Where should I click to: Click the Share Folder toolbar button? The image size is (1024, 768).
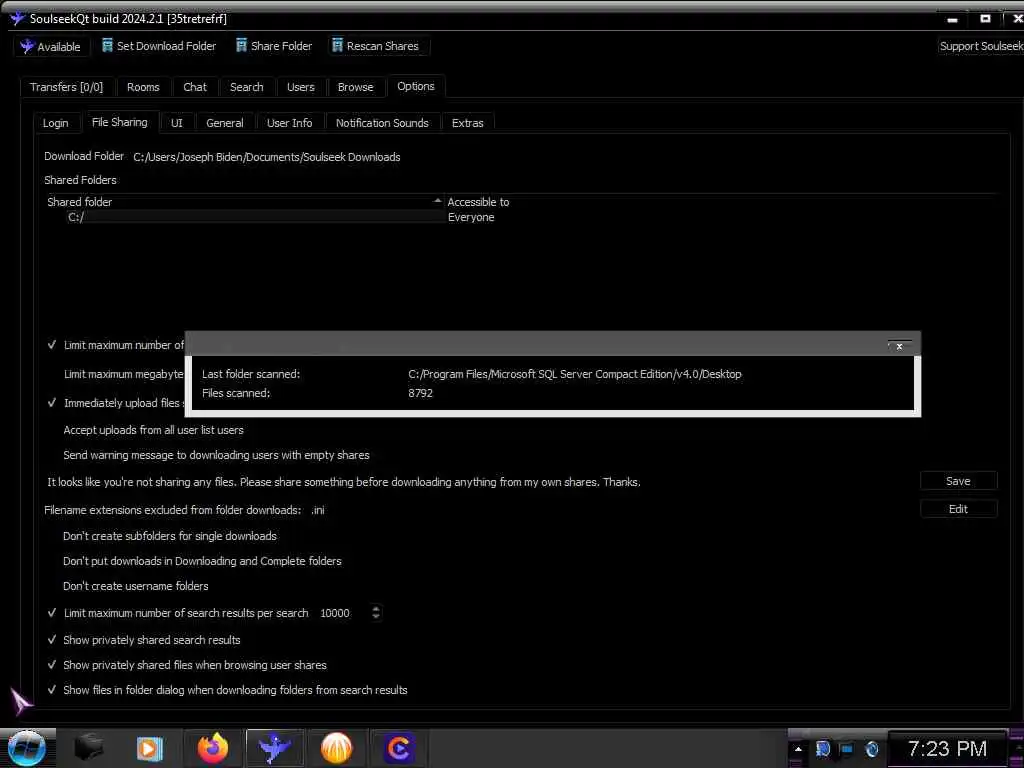coord(274,46)
